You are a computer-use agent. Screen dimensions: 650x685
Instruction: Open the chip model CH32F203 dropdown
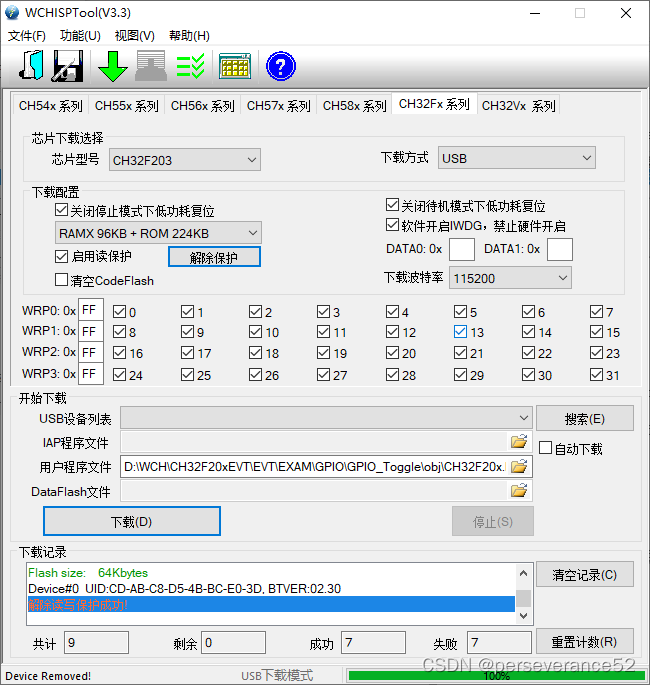(x=185, y=160)
